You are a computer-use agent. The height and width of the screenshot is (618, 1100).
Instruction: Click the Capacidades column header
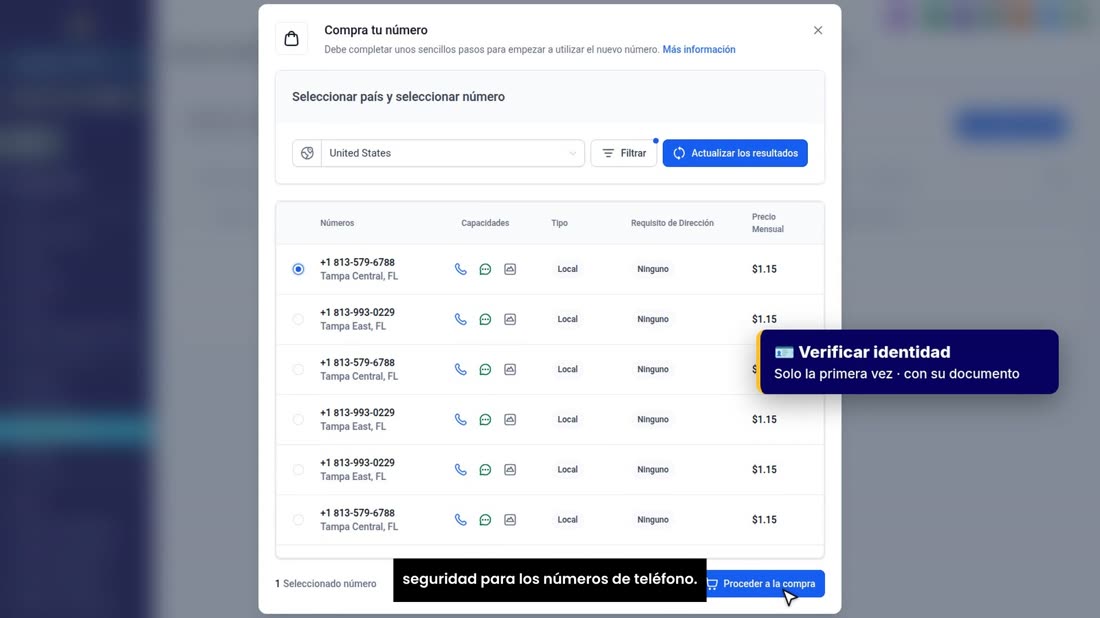pos(485,223)
